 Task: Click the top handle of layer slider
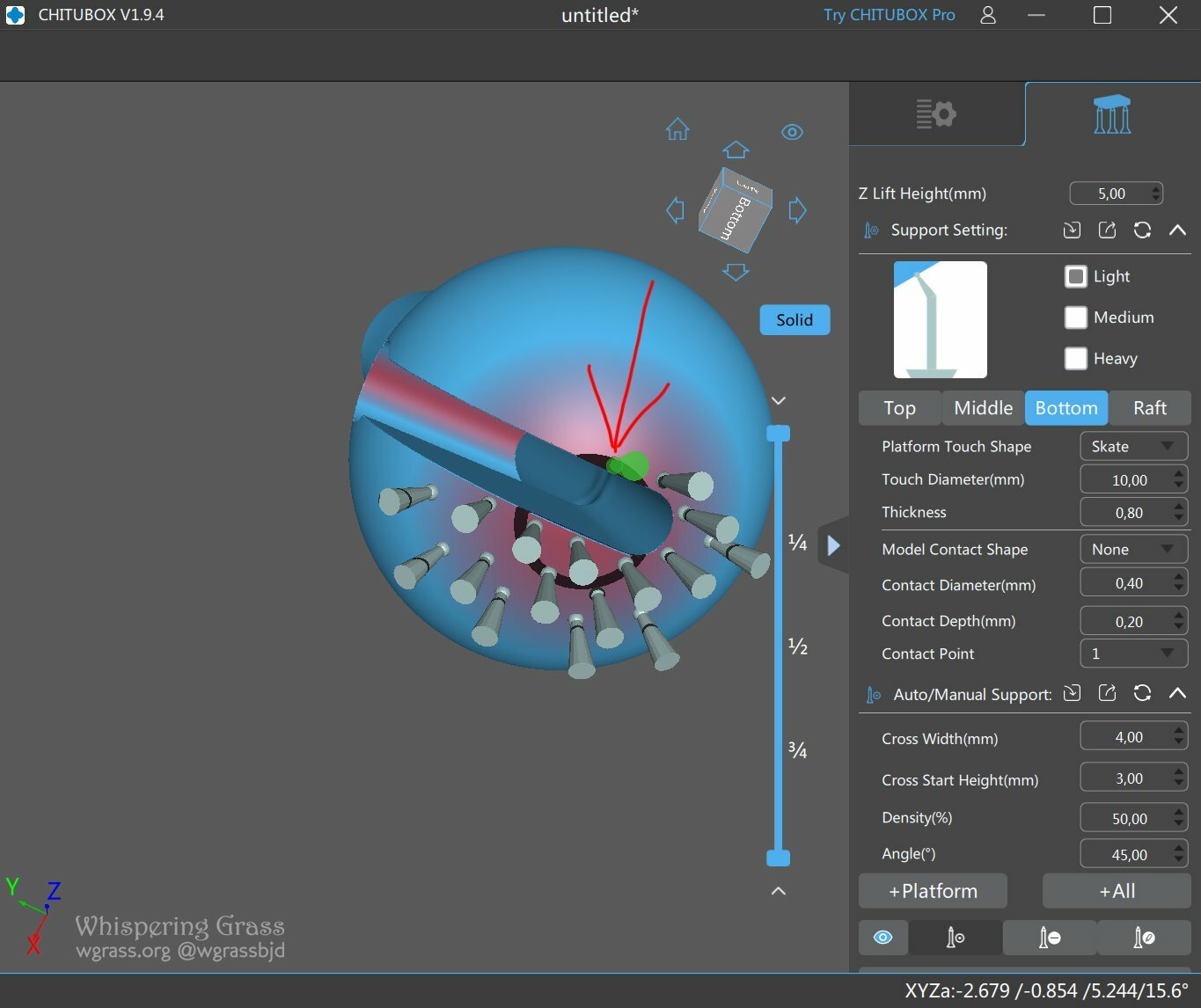click(x=778, y=433)
